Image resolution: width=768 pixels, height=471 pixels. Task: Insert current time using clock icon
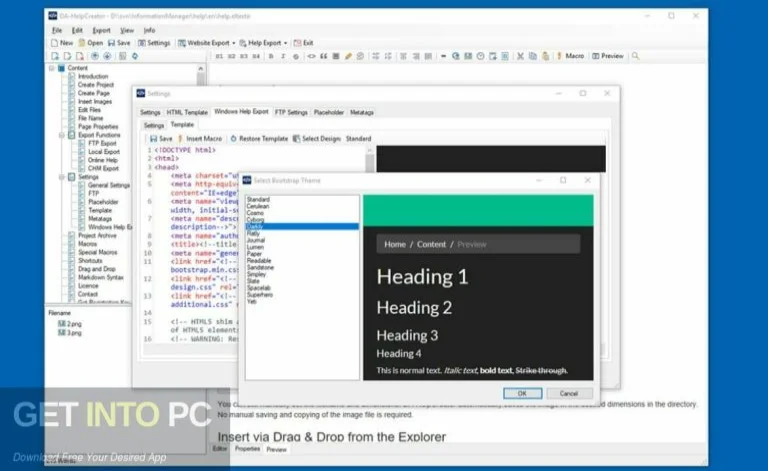click(x=480, y=56)
